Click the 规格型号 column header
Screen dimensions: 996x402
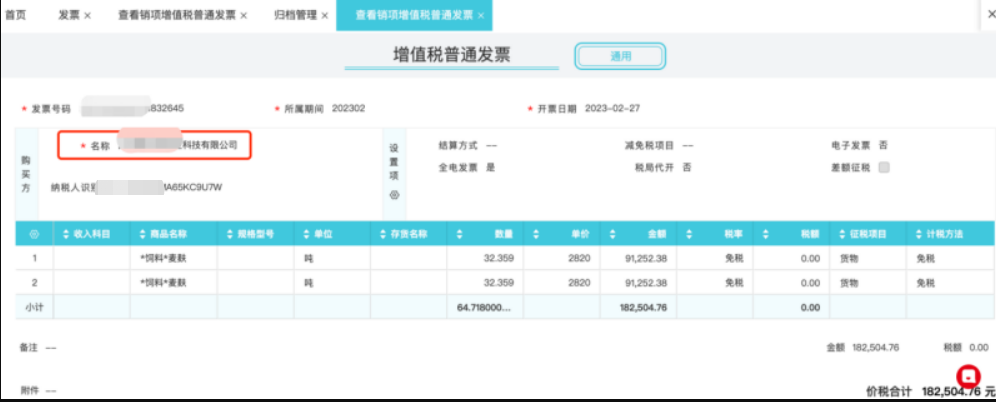pyautogui.click(x=253, y=233)
